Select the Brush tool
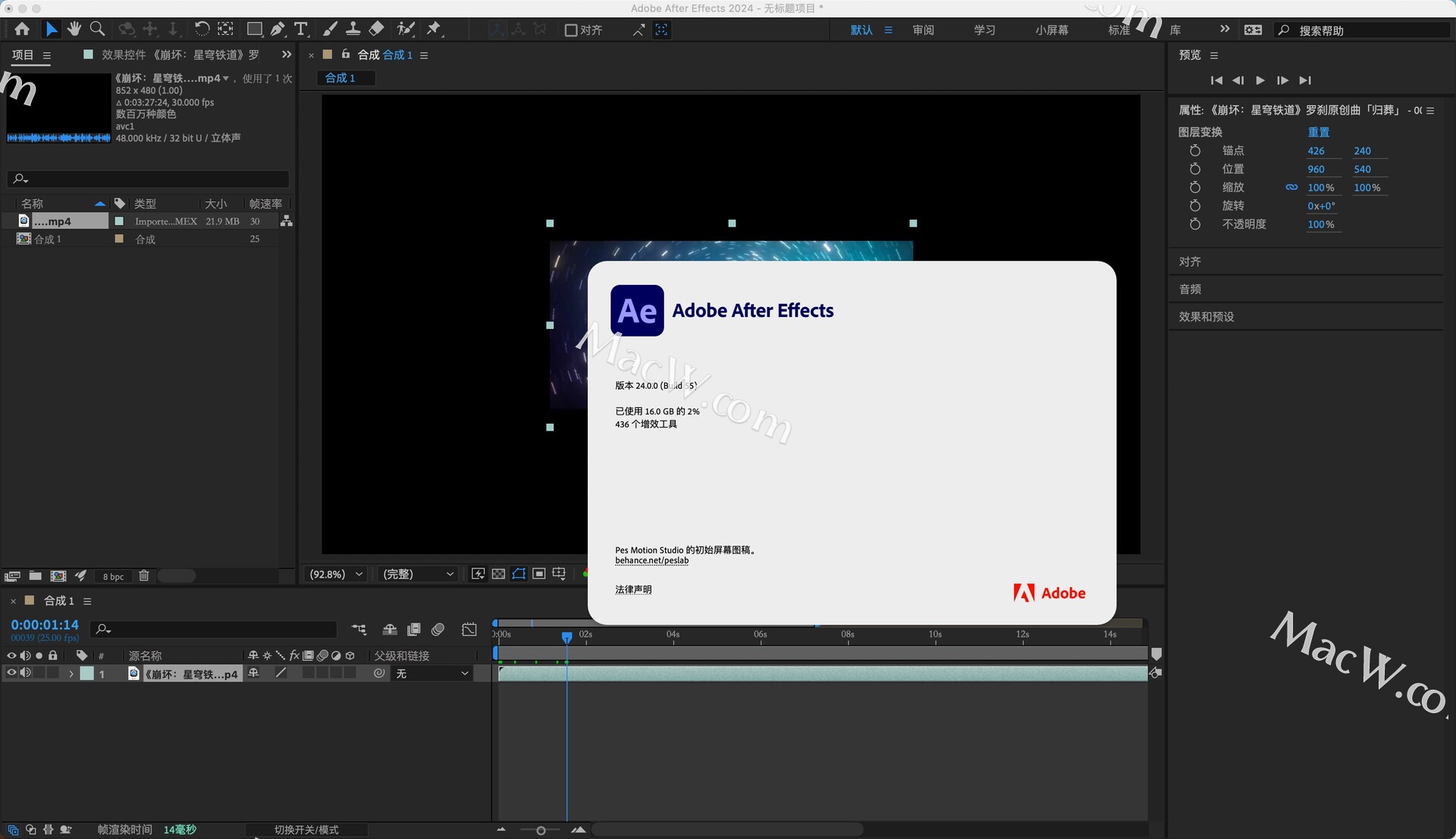Image resolution: width=1456 pixels, height=839 pixels. click(x=330, y=30)
